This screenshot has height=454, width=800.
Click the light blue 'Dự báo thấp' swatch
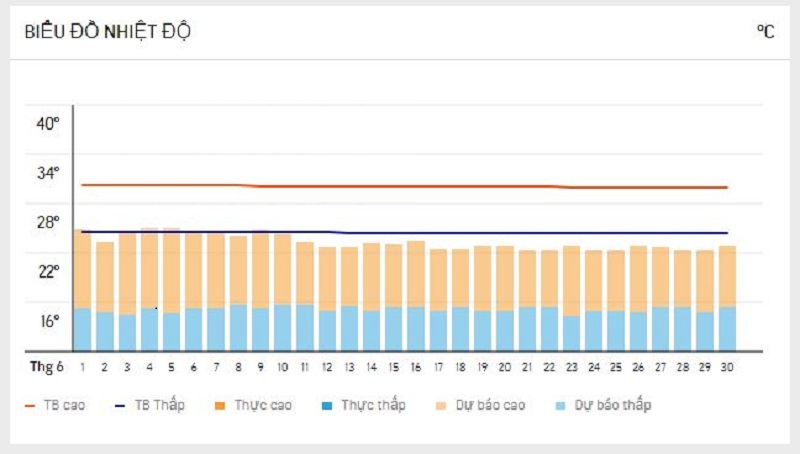[560, 406]
